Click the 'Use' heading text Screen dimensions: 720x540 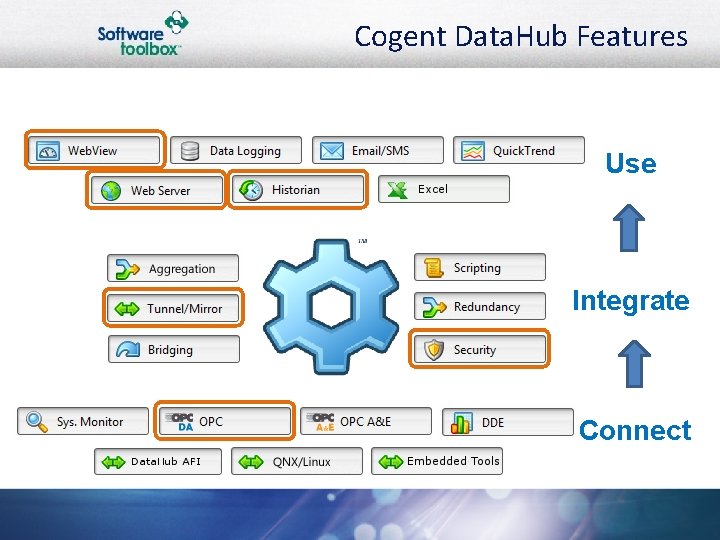coord(630,163)
